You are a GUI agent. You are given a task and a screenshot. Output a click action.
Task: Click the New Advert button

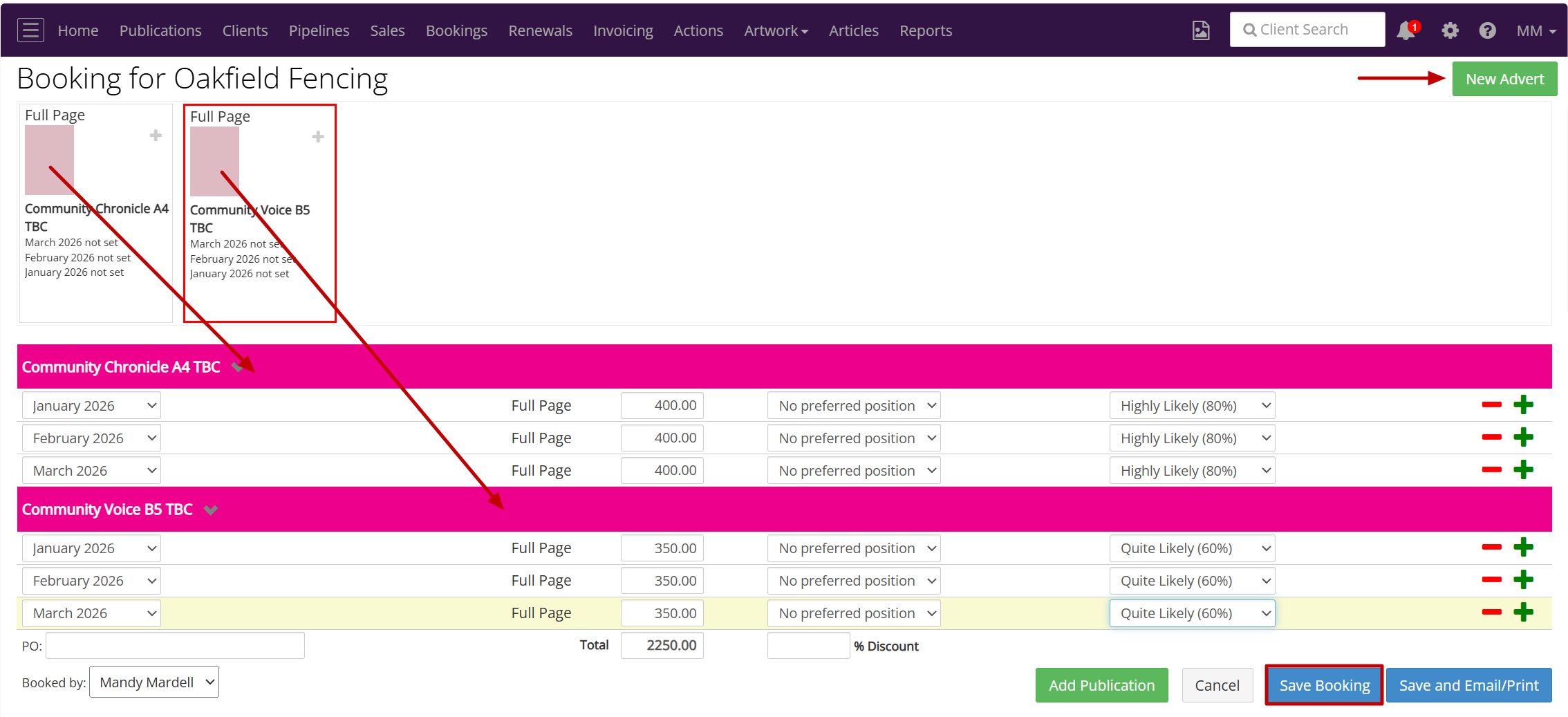[1504, 79]
